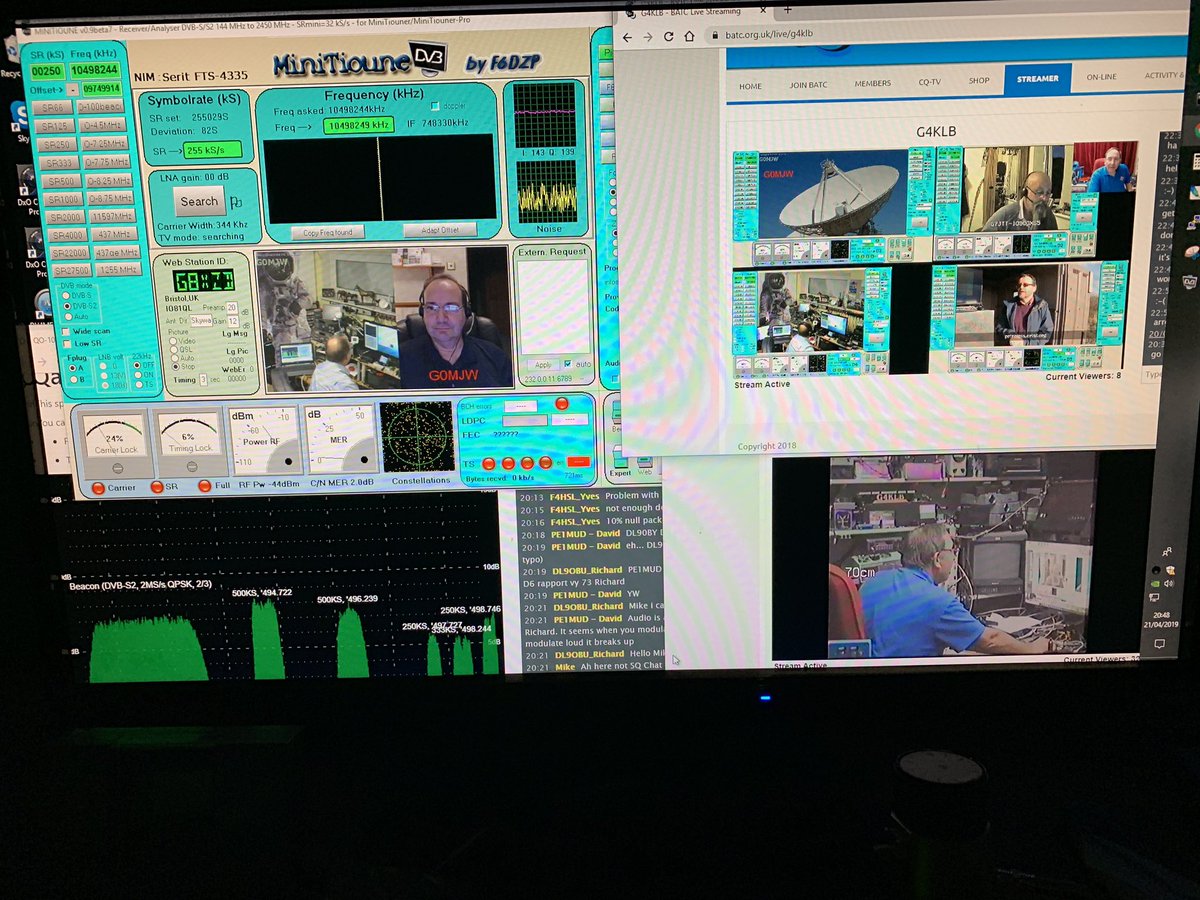Open the browser home page icon

[x=690, y=37]
